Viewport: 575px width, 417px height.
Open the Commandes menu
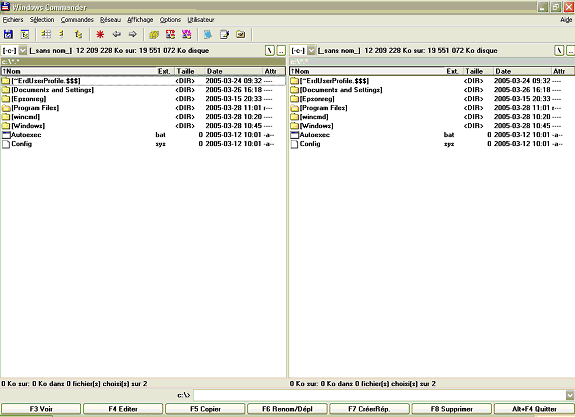click(77, 20)
